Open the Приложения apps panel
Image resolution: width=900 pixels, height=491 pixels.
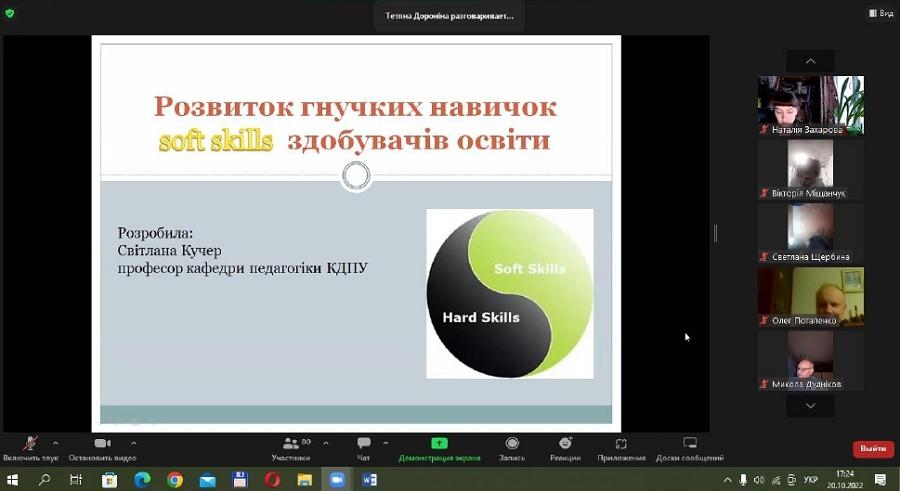tap(621, 446)
